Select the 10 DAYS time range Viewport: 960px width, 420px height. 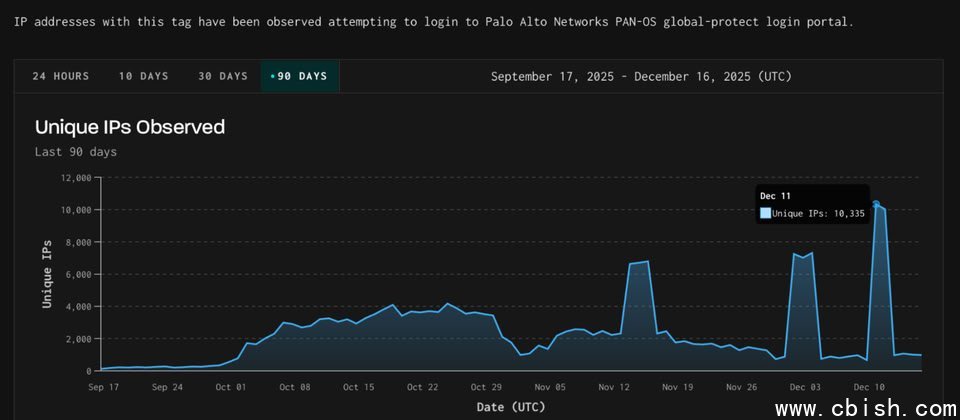[143, 76]
